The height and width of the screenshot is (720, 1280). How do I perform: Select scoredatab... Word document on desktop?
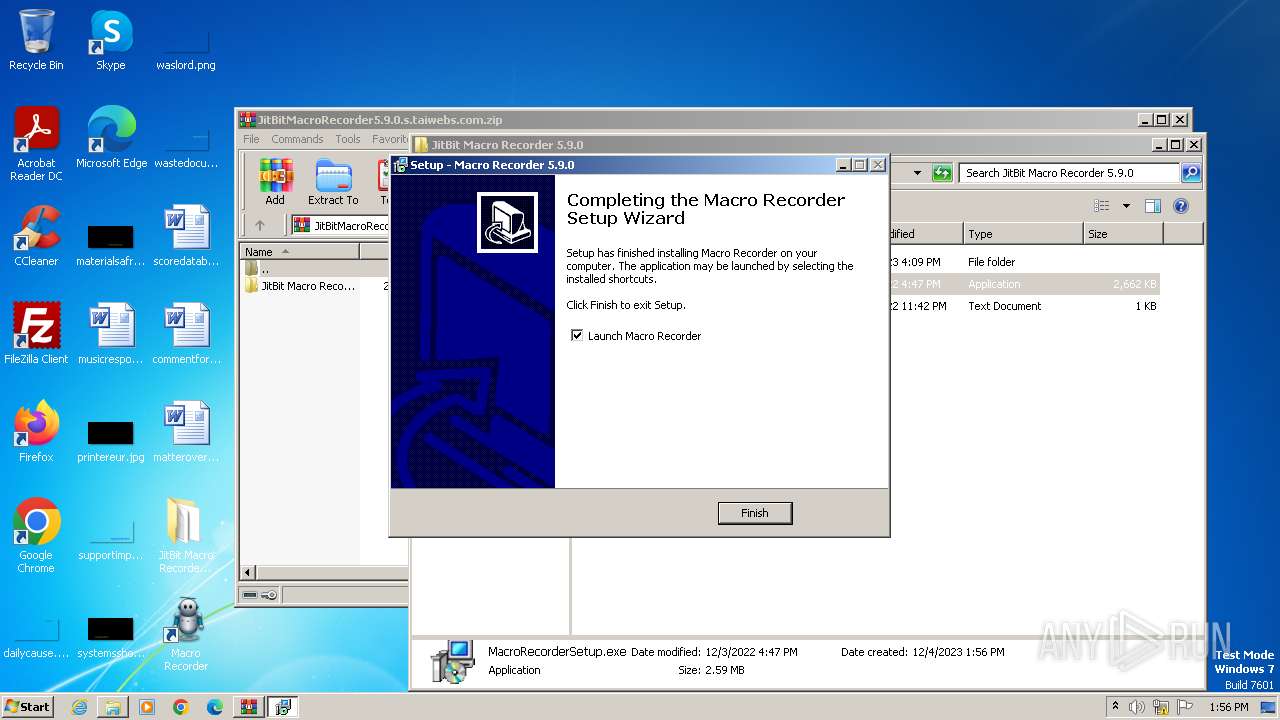[186, 236]
